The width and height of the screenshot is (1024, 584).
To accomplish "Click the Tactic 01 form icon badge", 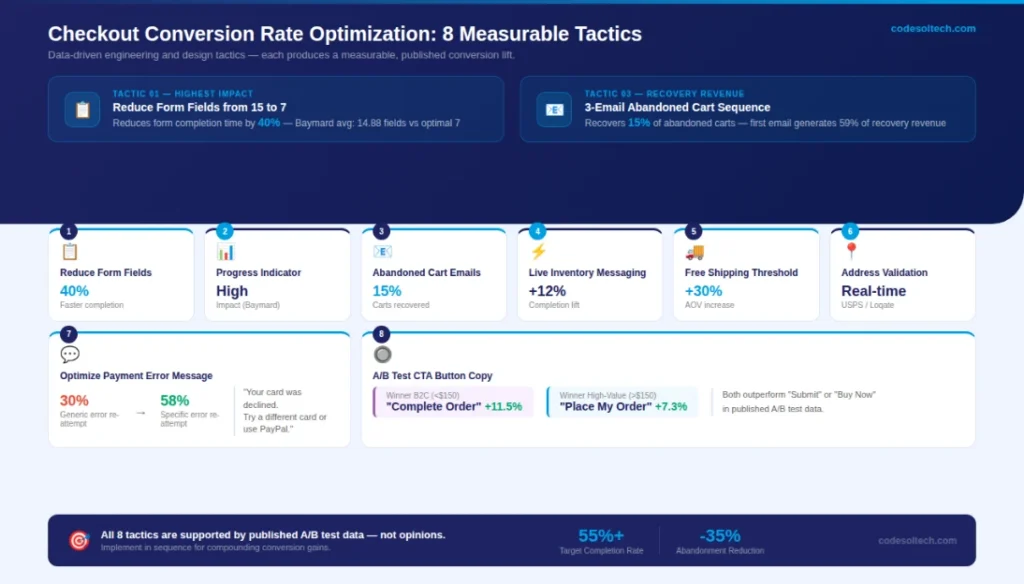I will click(x=81, y=110).
